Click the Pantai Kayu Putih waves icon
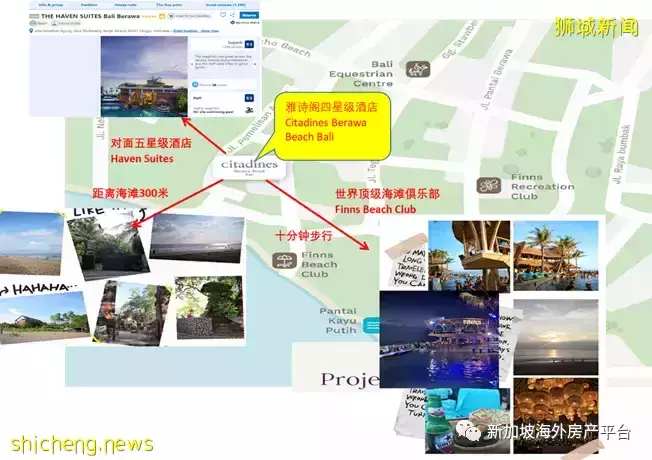 click(372, 325)
